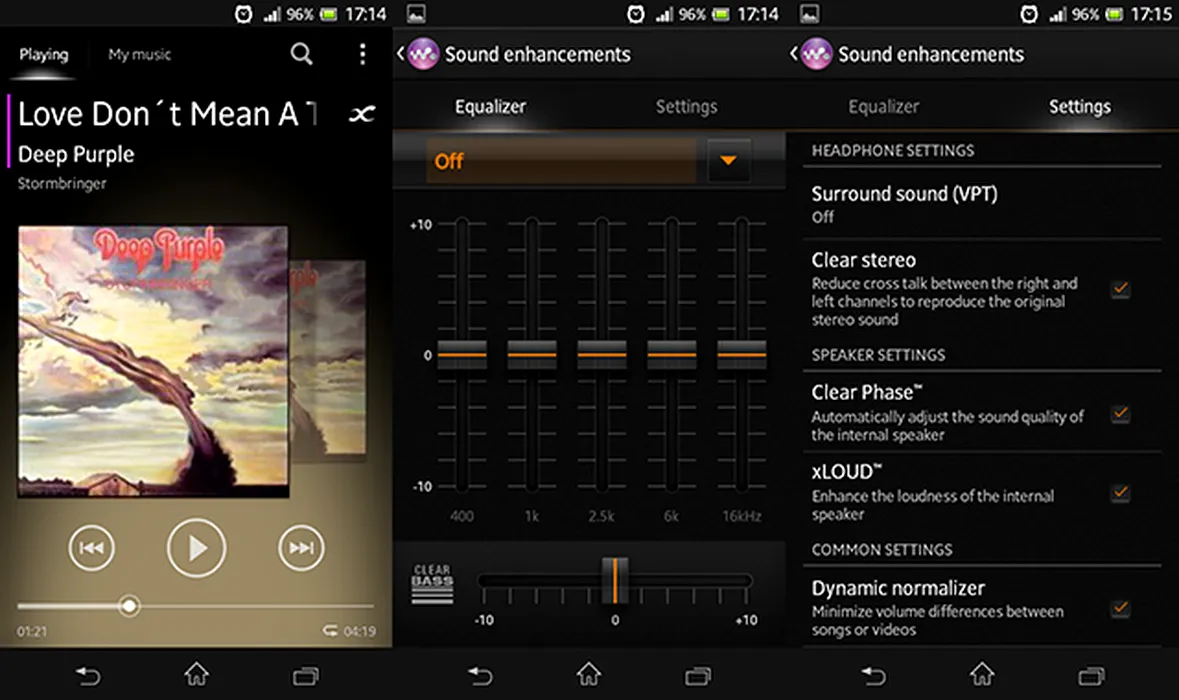Toggle the shuffle icon beside song title
Screen dimensions: 1179x700
(x=361, y=116)
